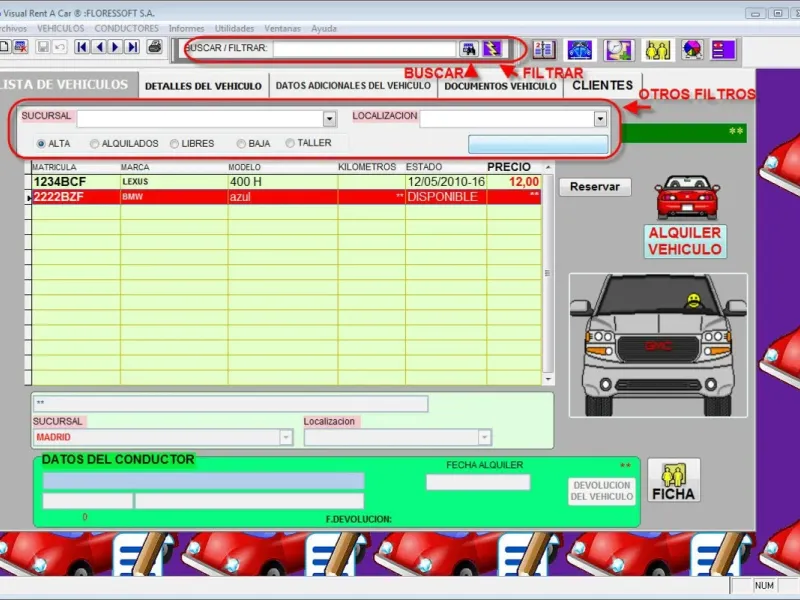Image resolution: width=800 pixels, height=600 pixels.
Task: Open the yellow people clients toolbar icon
Action: pos(658,50)
